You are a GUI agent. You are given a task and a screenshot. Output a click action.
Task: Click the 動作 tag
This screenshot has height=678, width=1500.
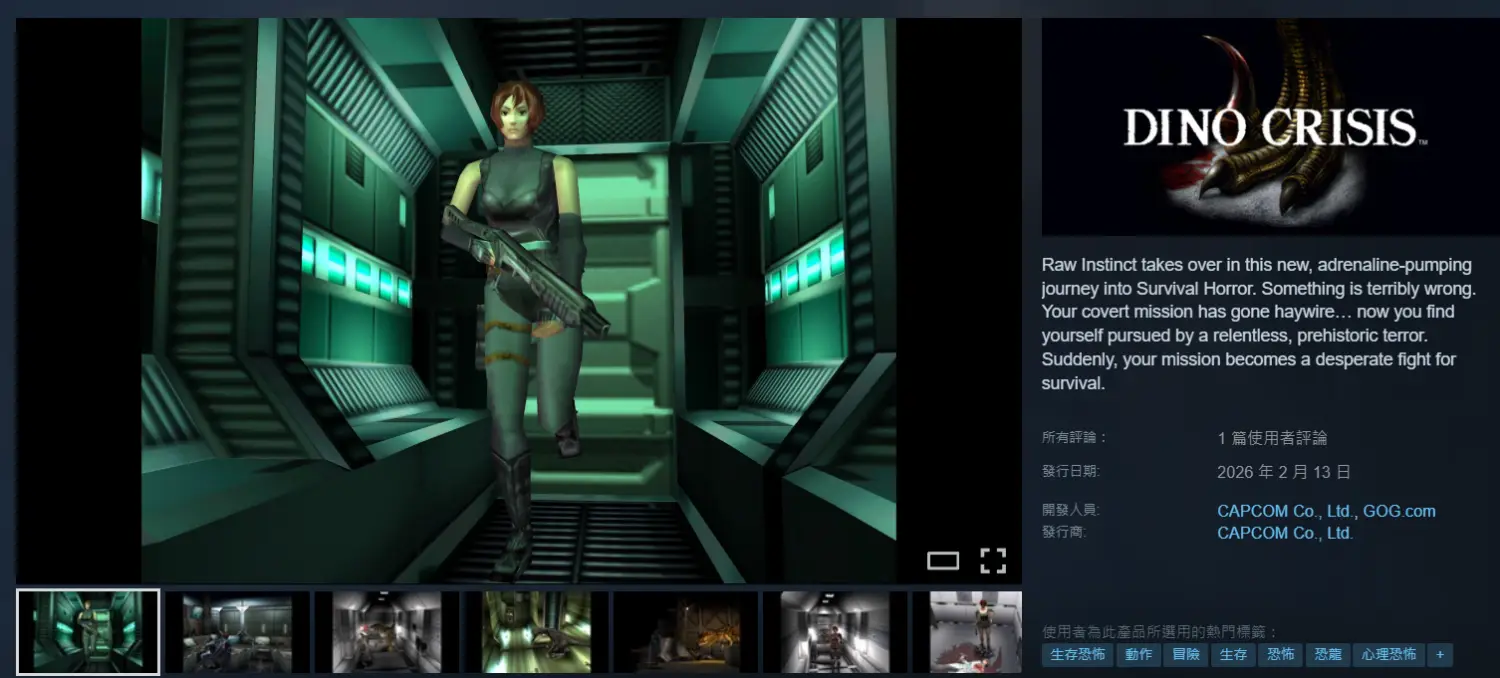(1138, 655)
